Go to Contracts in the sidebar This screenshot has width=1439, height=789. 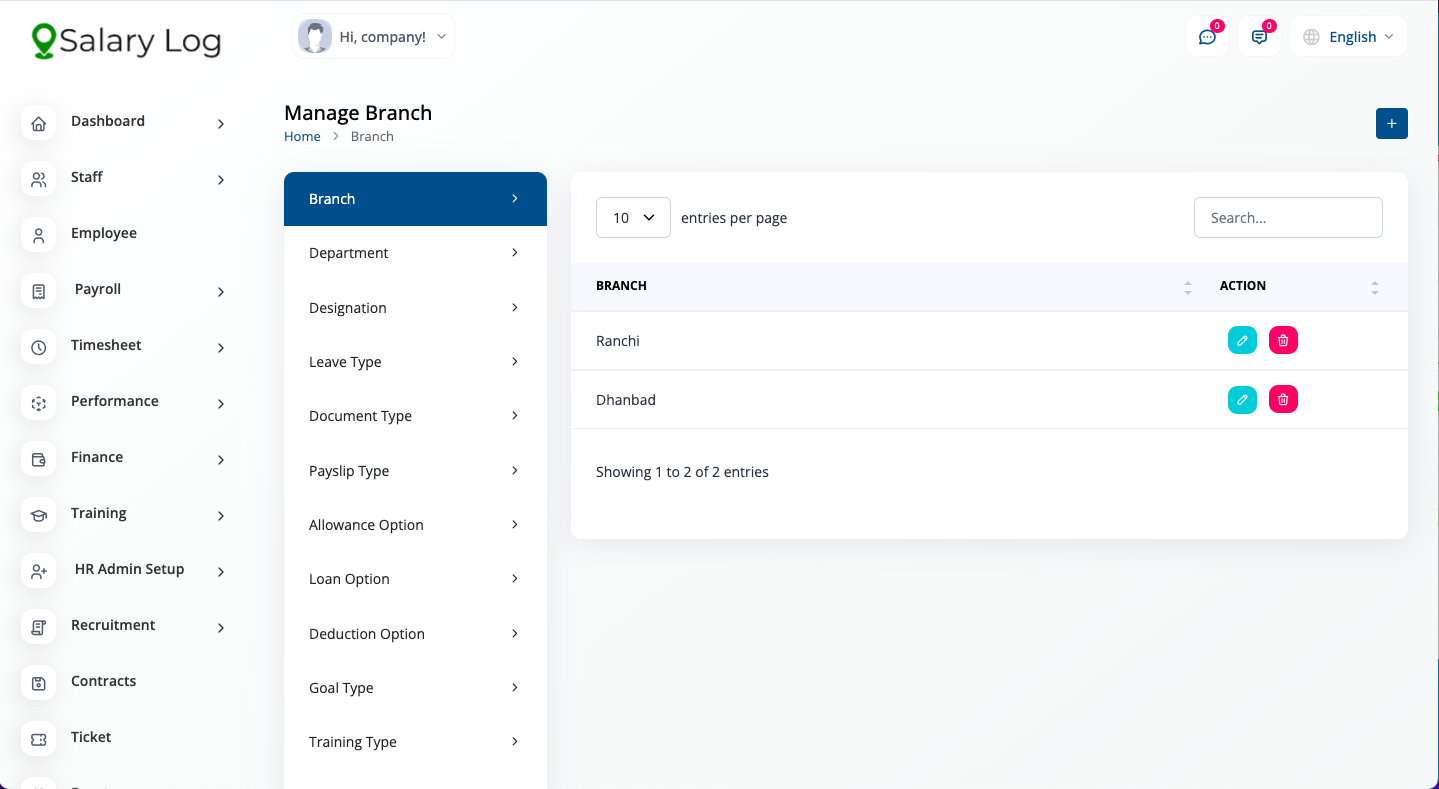coord(103,681)
